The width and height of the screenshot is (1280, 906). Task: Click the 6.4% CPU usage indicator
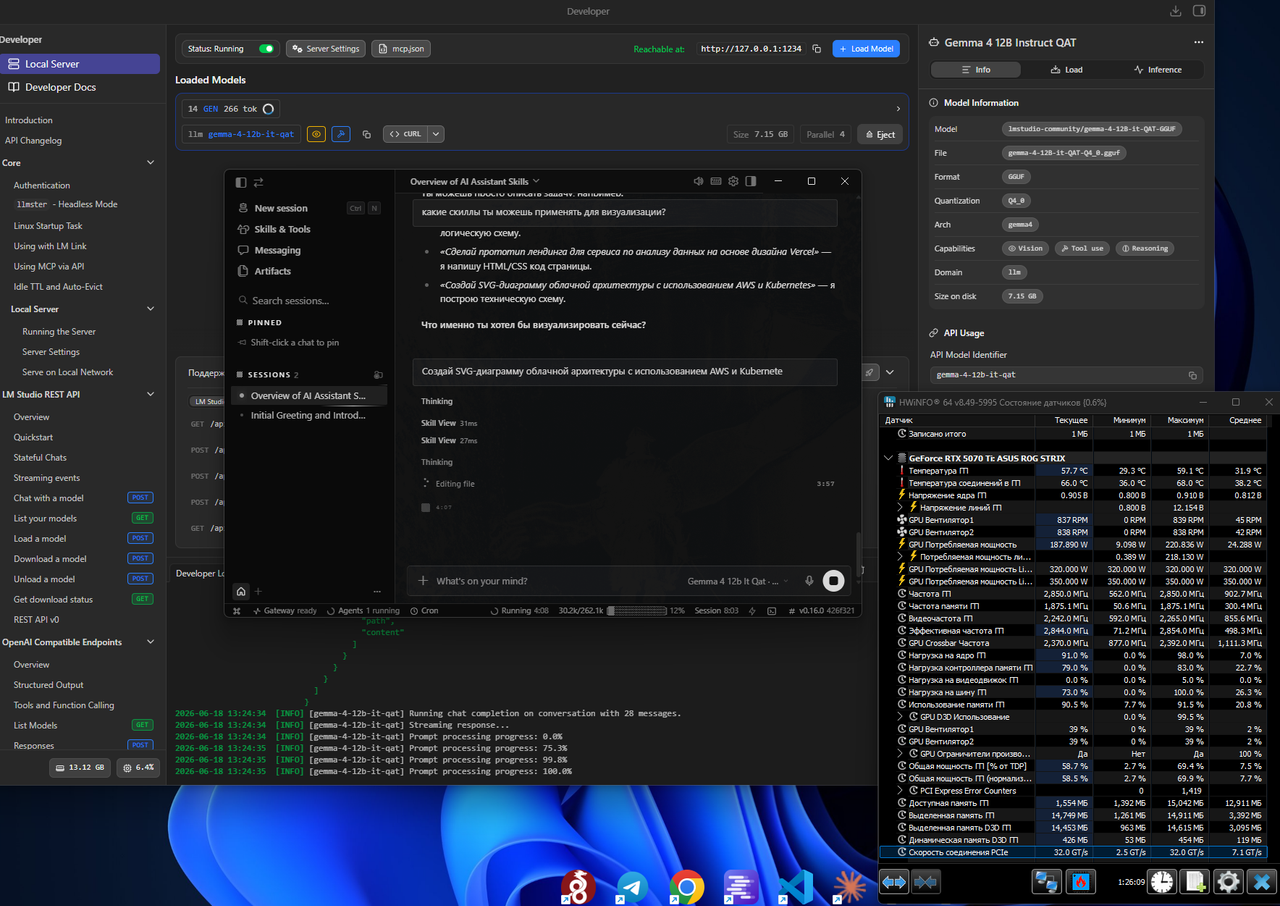point(139,767)
